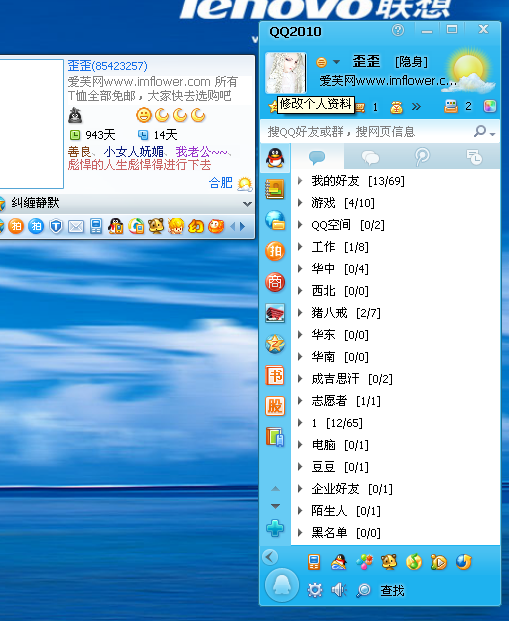Expand the 我的好友 [13/69] group

(300, 181)
